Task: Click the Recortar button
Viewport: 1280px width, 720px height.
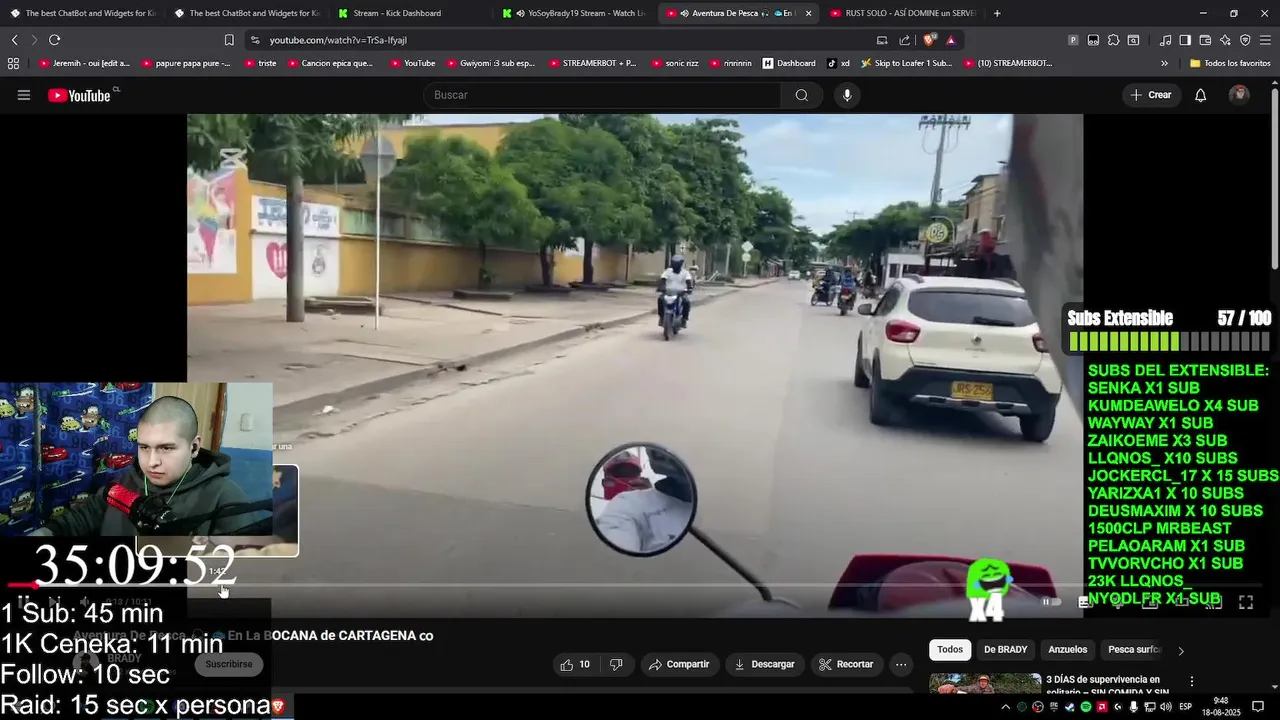Action: click(x=847, y=664)
